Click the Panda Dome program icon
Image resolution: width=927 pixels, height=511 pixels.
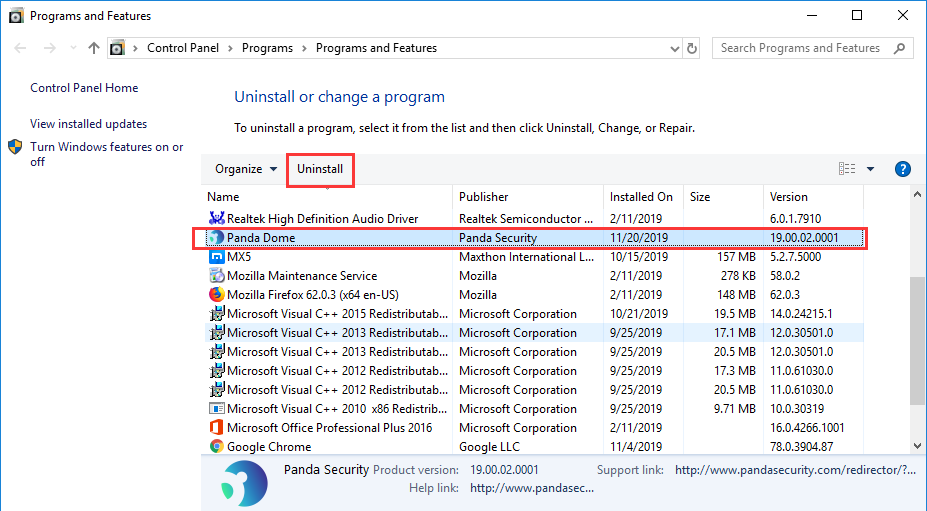click(x=216, y=238)
